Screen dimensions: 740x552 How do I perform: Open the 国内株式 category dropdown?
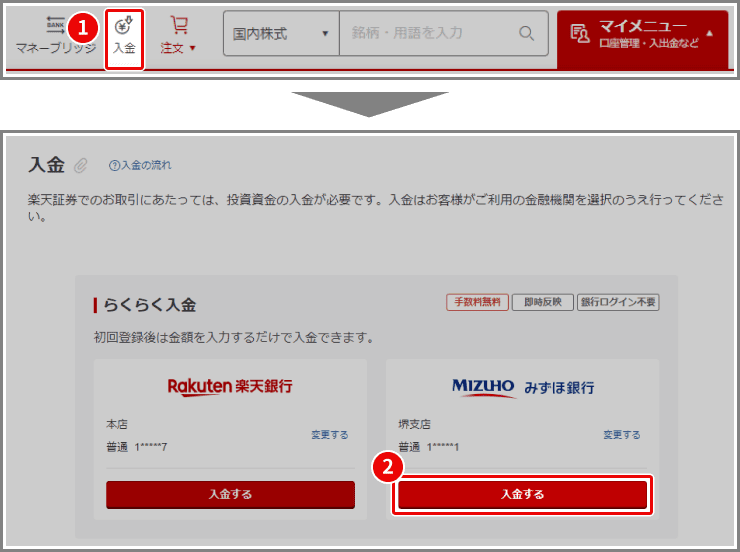pos(280,33)
